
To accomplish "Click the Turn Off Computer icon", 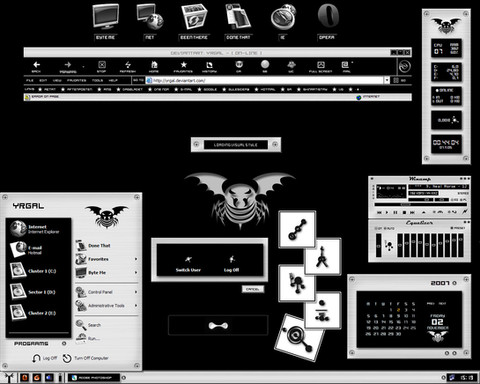I will (67, 358).
